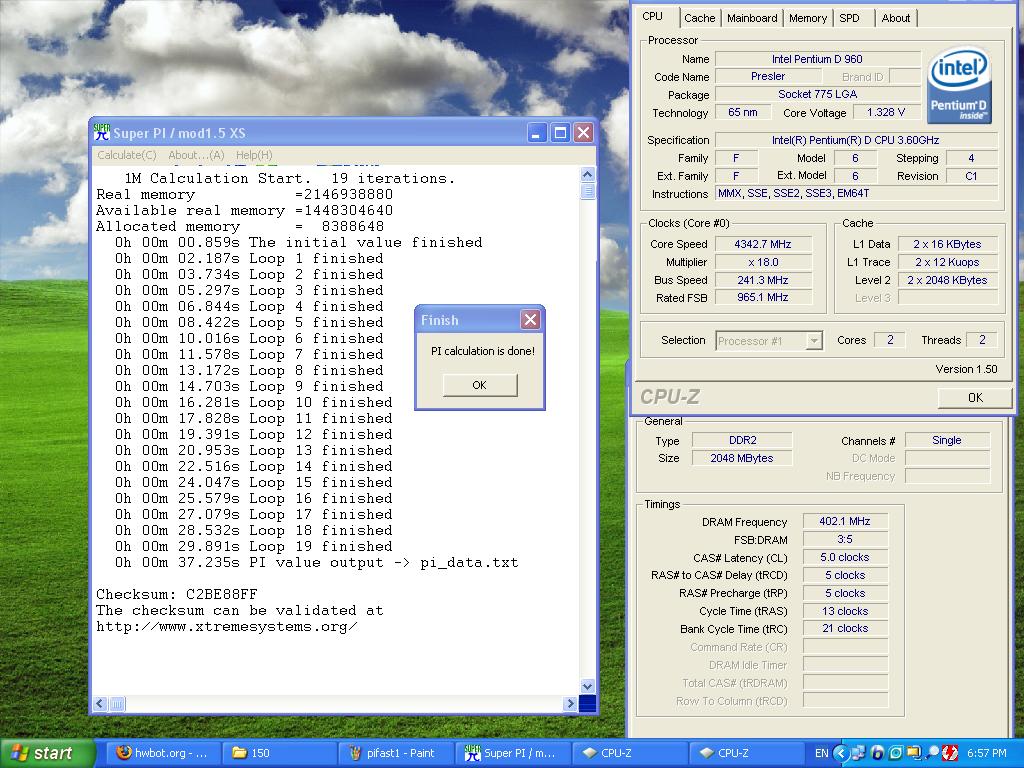Screen dimensions: 1024x768
Task: Click the red shield security tray icon
Action: tap(950, 753)
